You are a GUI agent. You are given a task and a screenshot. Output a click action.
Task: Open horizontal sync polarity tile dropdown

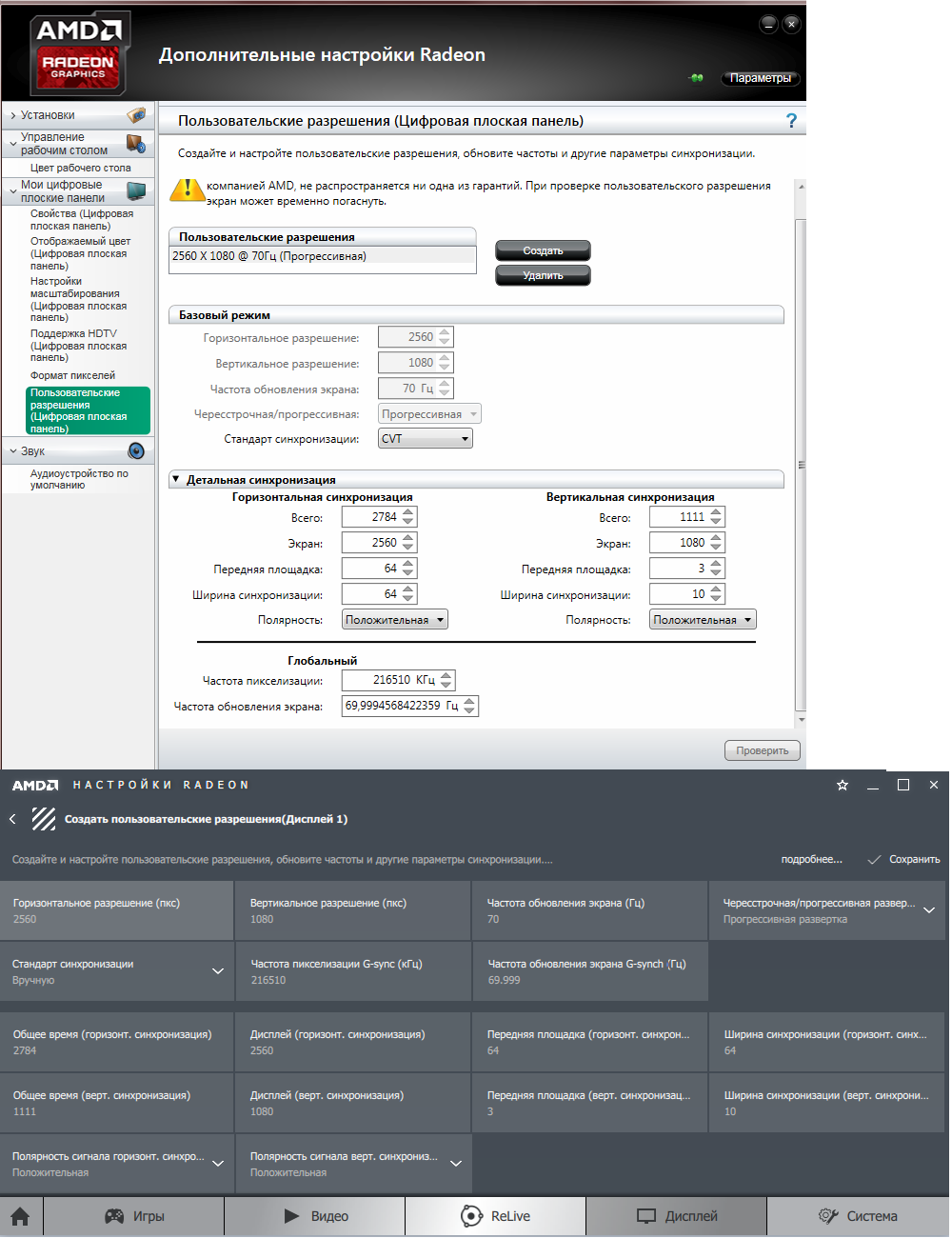116,1164
